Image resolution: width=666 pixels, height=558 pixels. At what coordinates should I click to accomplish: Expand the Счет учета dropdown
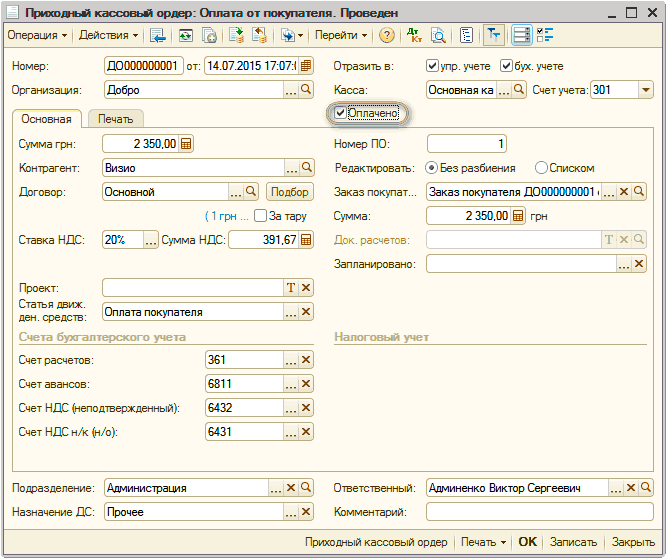tap(645, 90)
